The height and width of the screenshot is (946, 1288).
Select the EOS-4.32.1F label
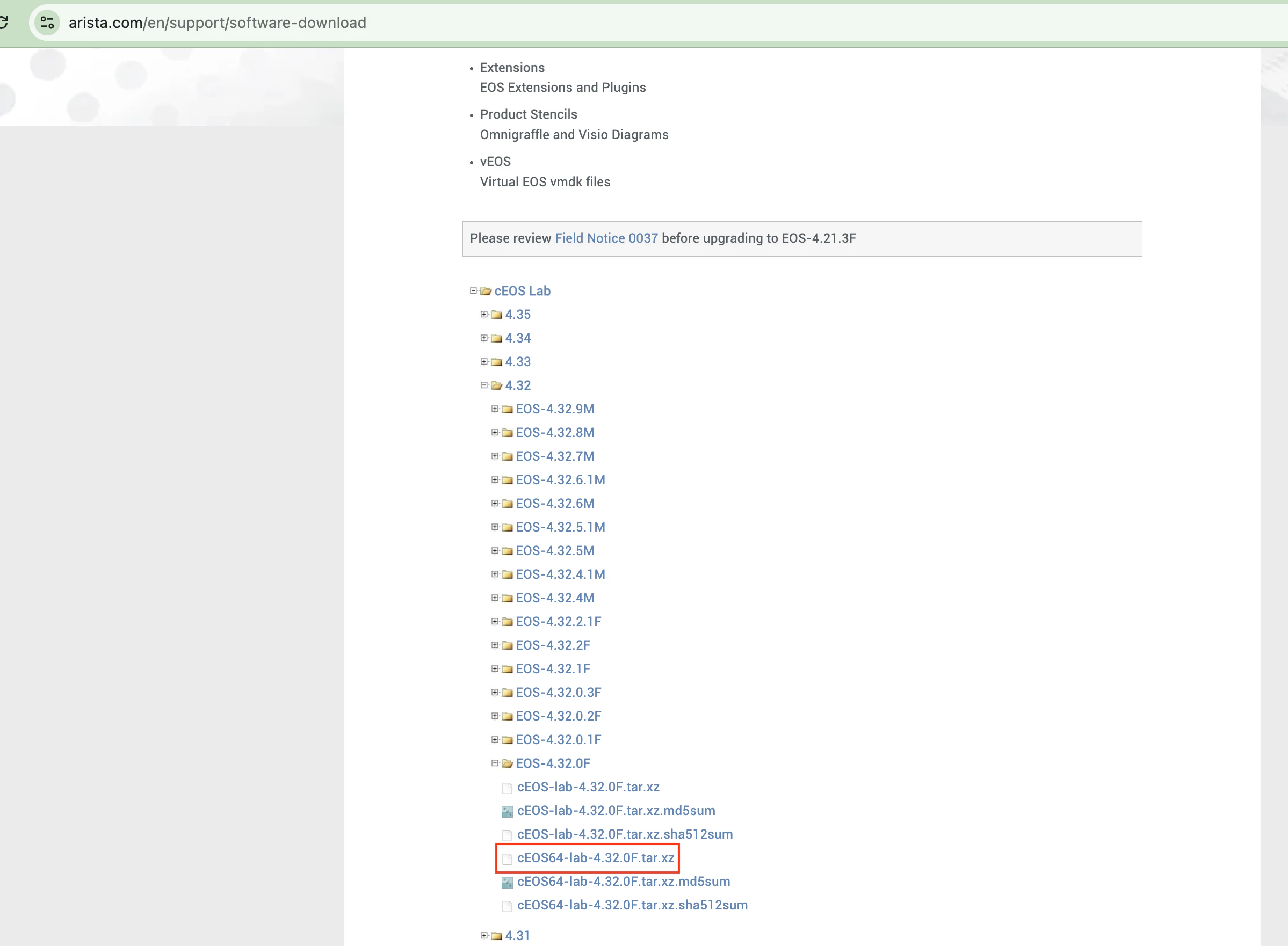point(553,669)
